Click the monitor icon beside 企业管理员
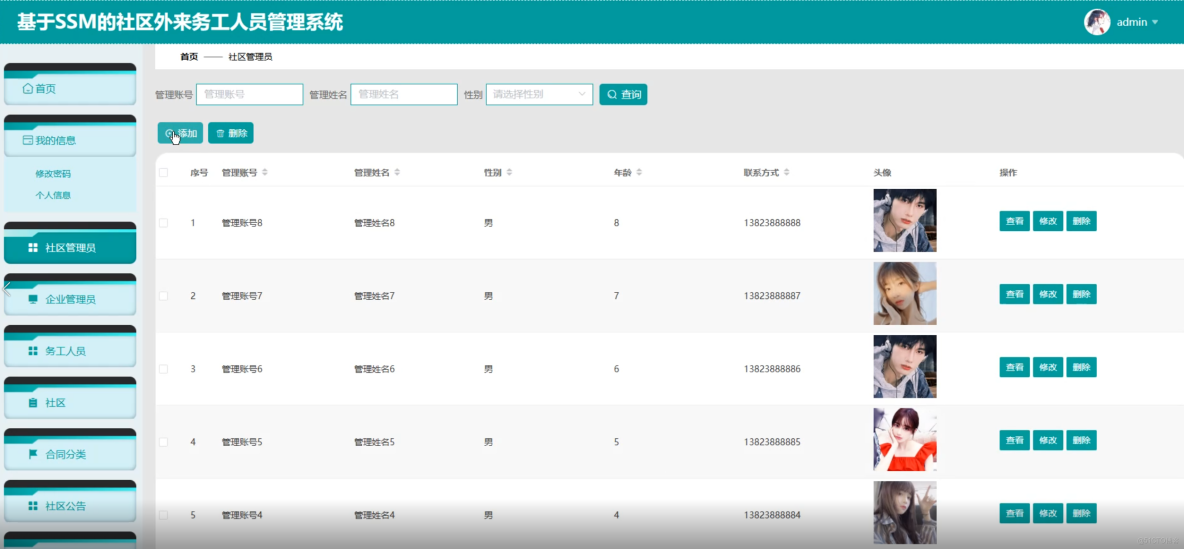Viewport: 1184px width, 549px height. [x=32, y=299]
